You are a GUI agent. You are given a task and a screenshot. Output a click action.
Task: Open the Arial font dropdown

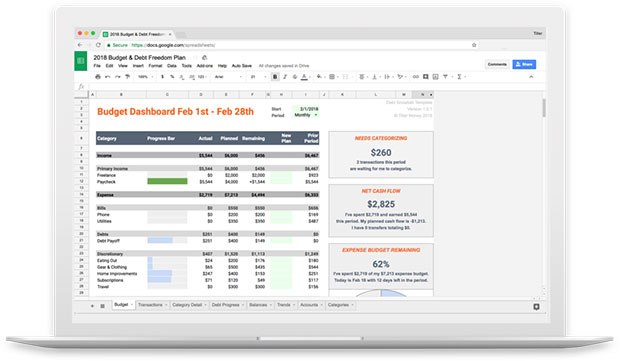228,77
